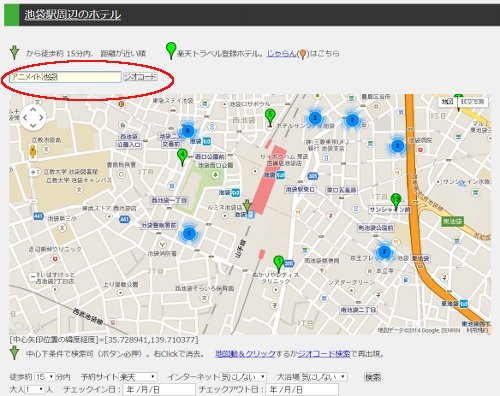
Task: Click the 東池袋 subway station icon
Action: (x=464, y=304)
